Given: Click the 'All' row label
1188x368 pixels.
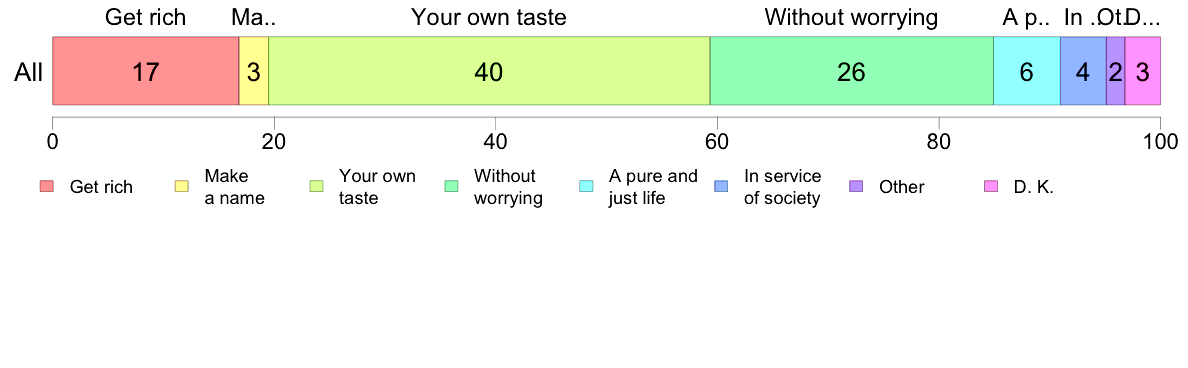Looking at the screenshot, I should (29, 72).
